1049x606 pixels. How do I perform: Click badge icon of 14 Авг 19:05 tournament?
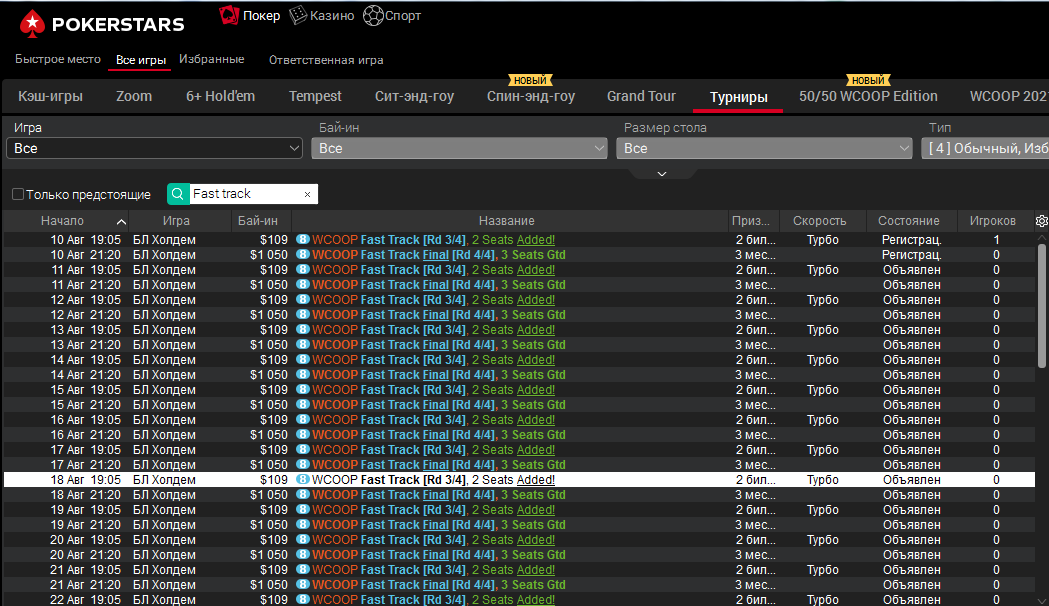coord(302,360)
